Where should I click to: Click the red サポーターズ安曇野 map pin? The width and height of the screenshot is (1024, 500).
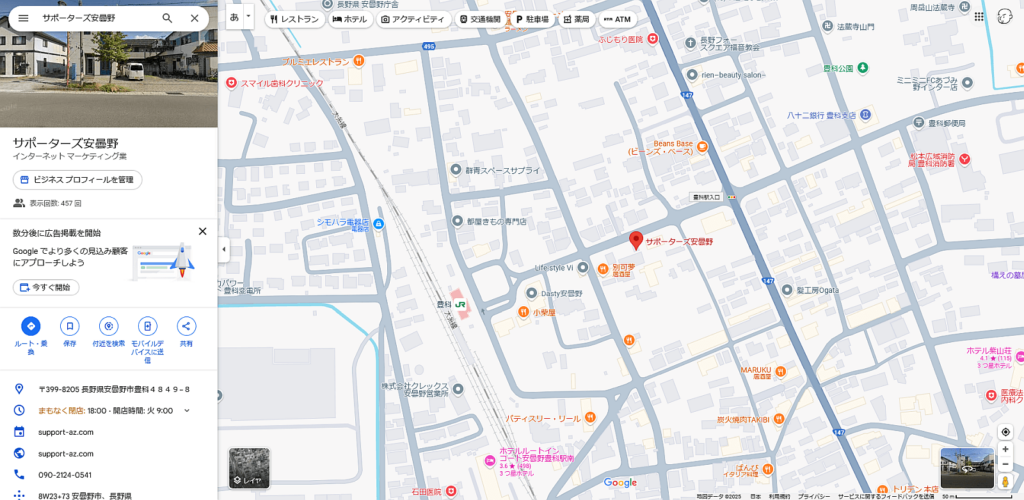(636, 241)
